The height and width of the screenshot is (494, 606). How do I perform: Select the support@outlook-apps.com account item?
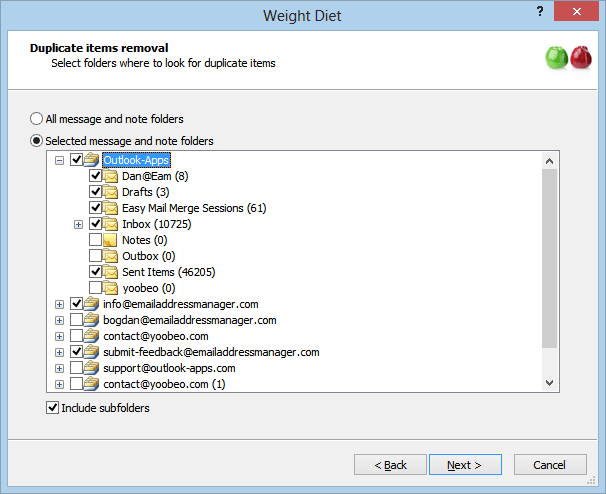coord(169,368)
